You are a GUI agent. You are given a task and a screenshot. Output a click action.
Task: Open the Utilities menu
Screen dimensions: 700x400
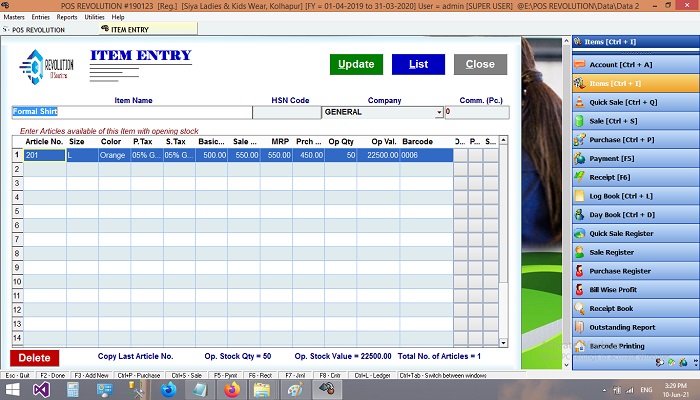(x=94, y=17)
